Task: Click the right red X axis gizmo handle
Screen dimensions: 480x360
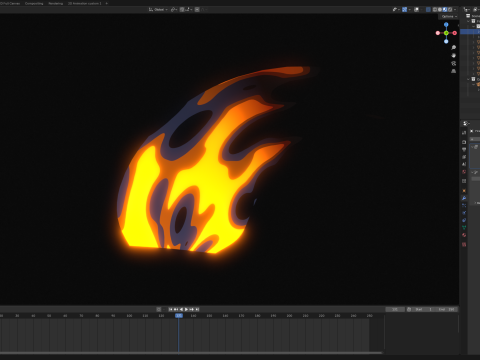Action: point(455,33)
